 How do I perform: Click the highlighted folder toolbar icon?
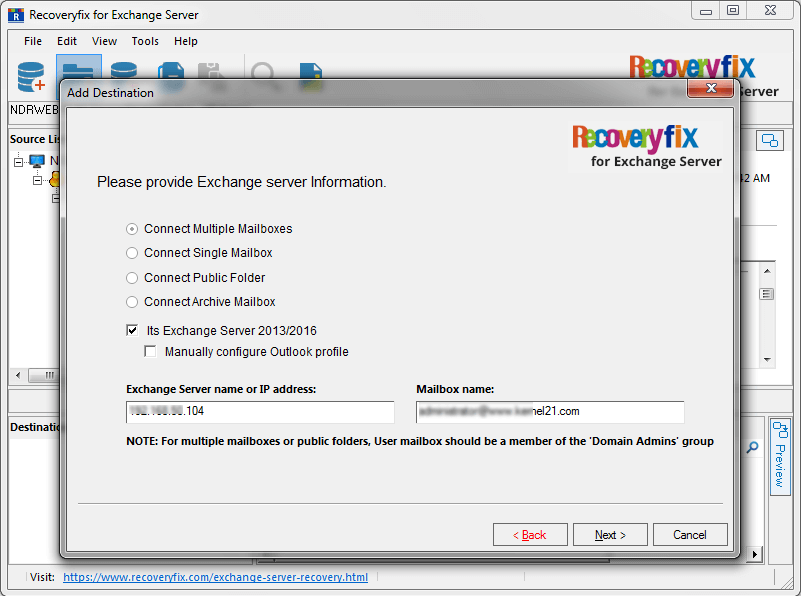pos(79,68)
